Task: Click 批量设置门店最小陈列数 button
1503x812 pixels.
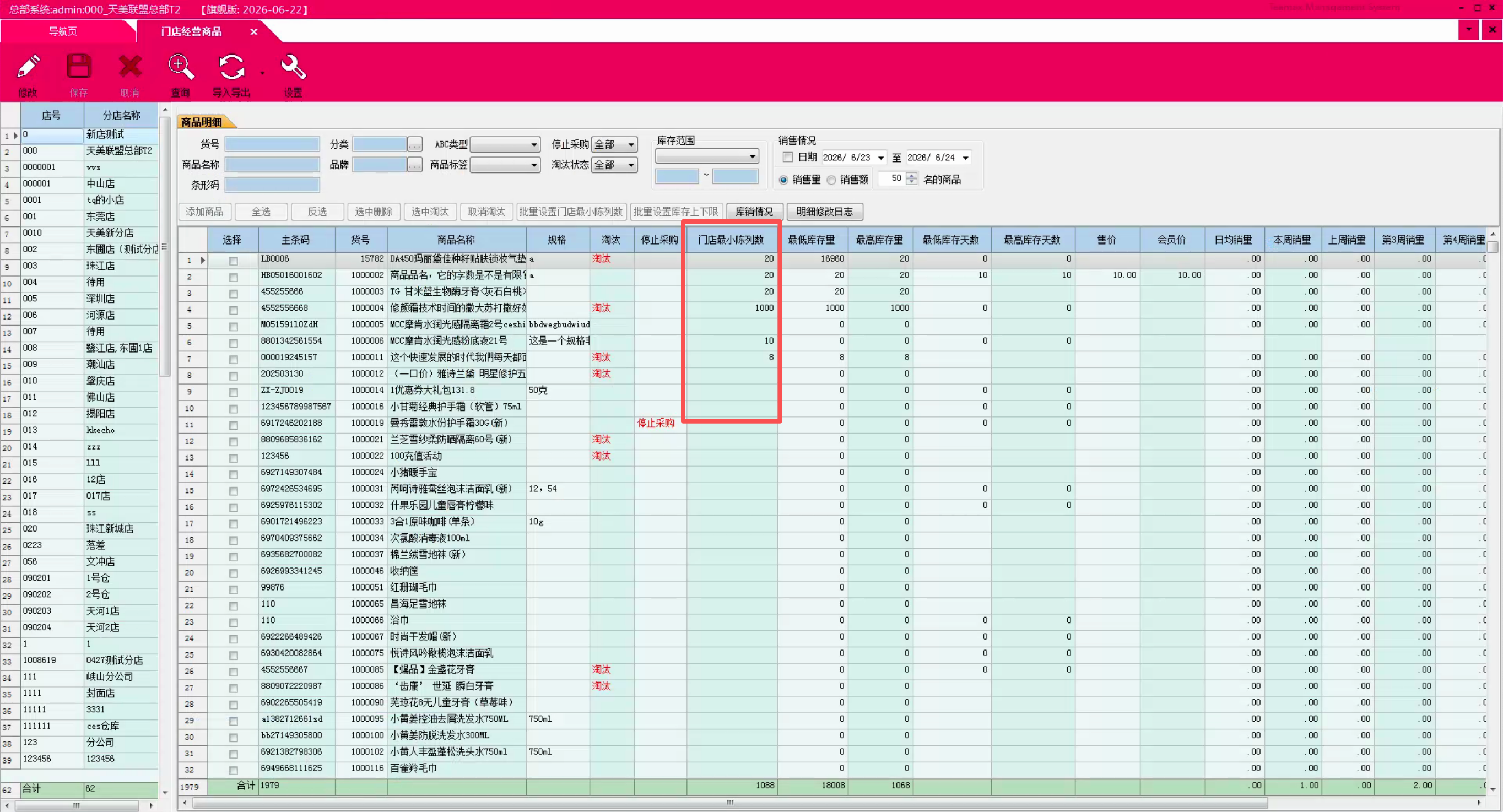Action: [x=571, y=212]
